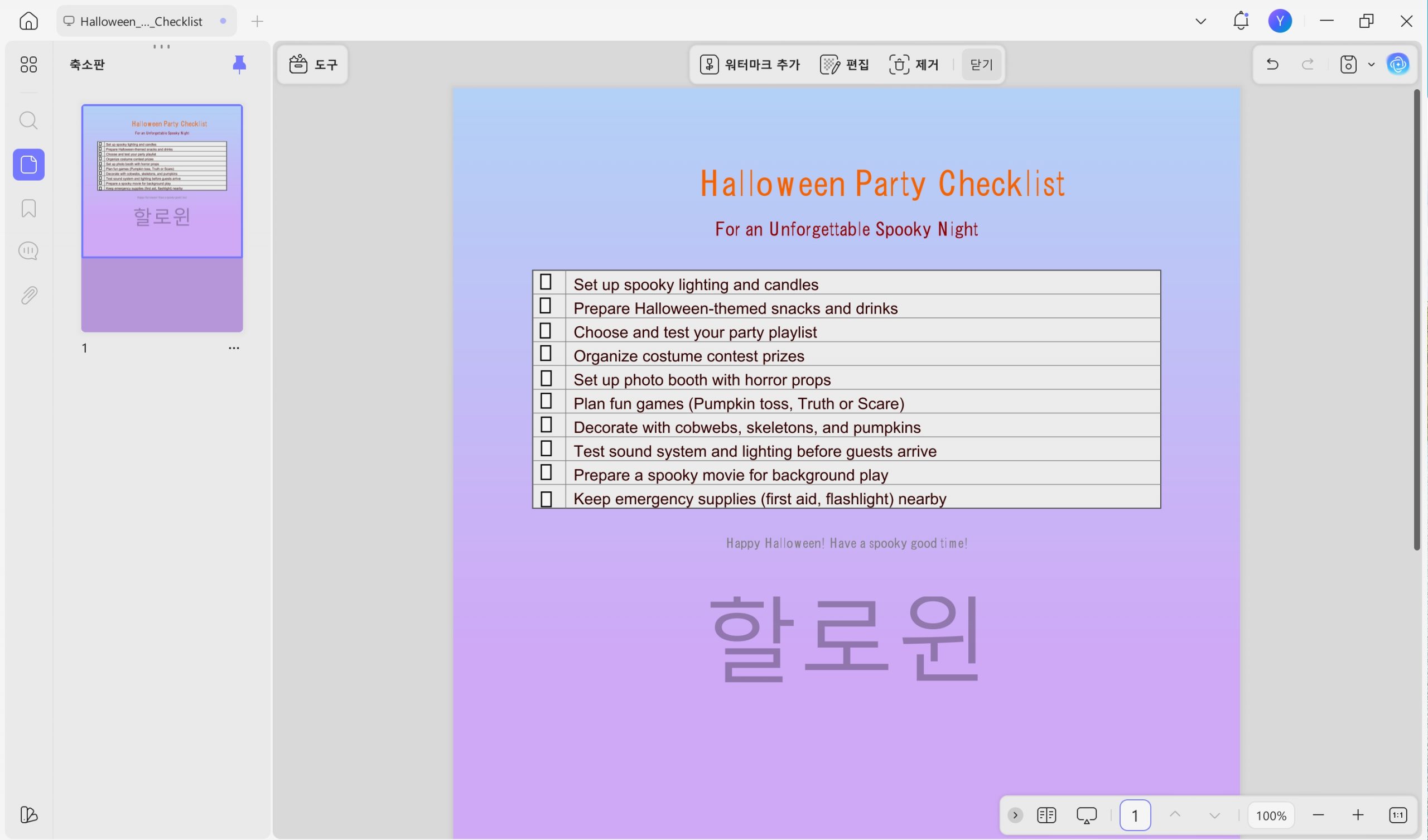Toggle the thumbnail panel pin
This screenshot has width=1428, height=840.
(x=239, y=64)
